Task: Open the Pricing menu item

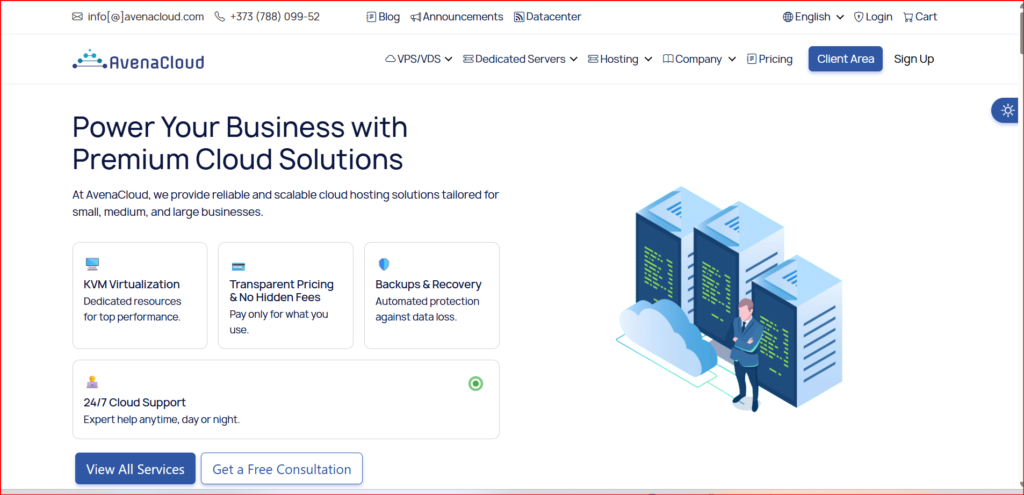Action: point(769,59)
